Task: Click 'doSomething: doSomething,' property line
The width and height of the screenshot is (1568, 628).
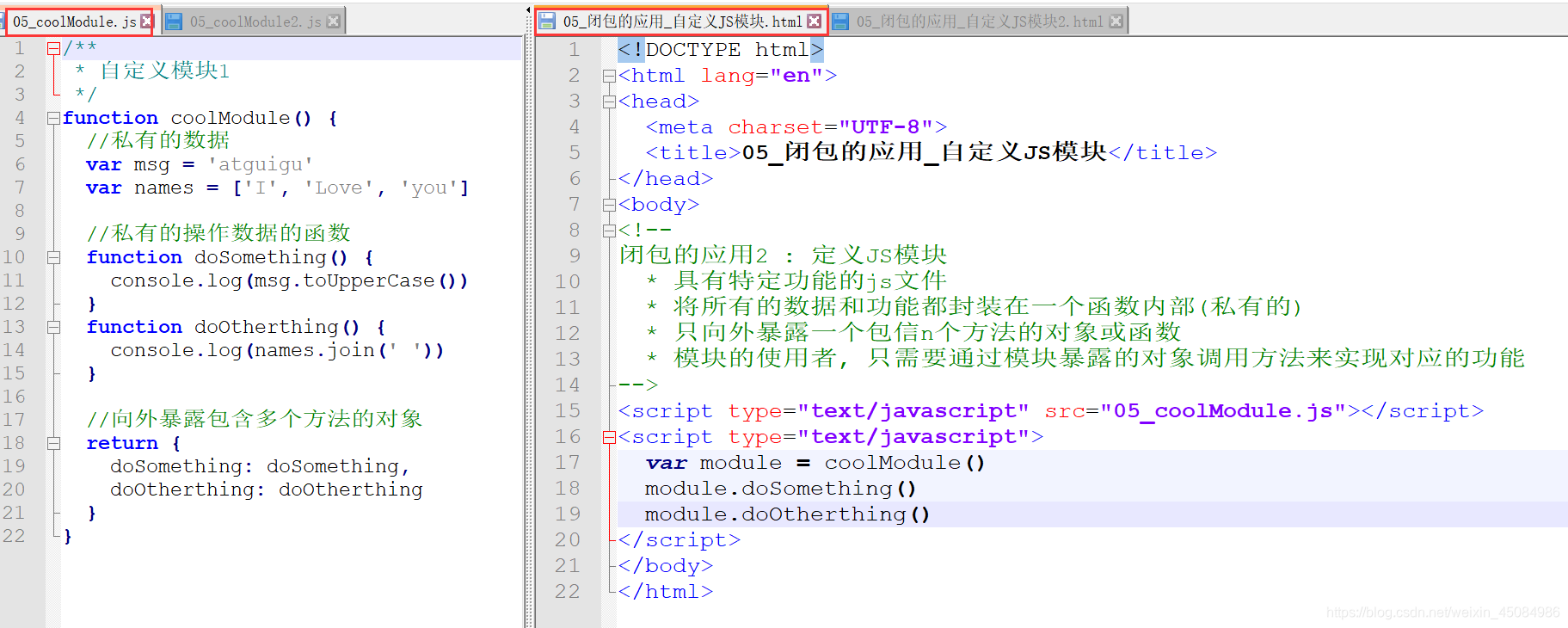Action: [260, 466]
